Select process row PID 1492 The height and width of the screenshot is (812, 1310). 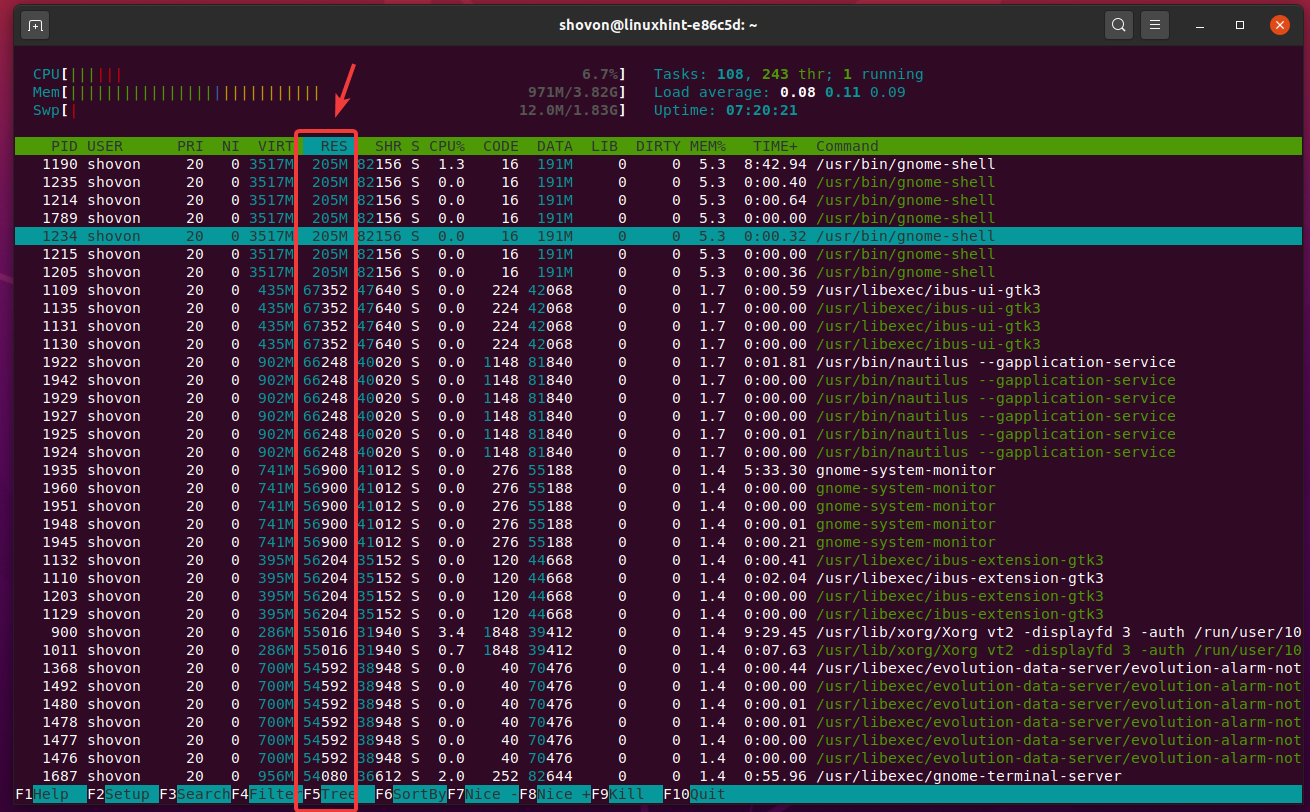click(658, 686)
